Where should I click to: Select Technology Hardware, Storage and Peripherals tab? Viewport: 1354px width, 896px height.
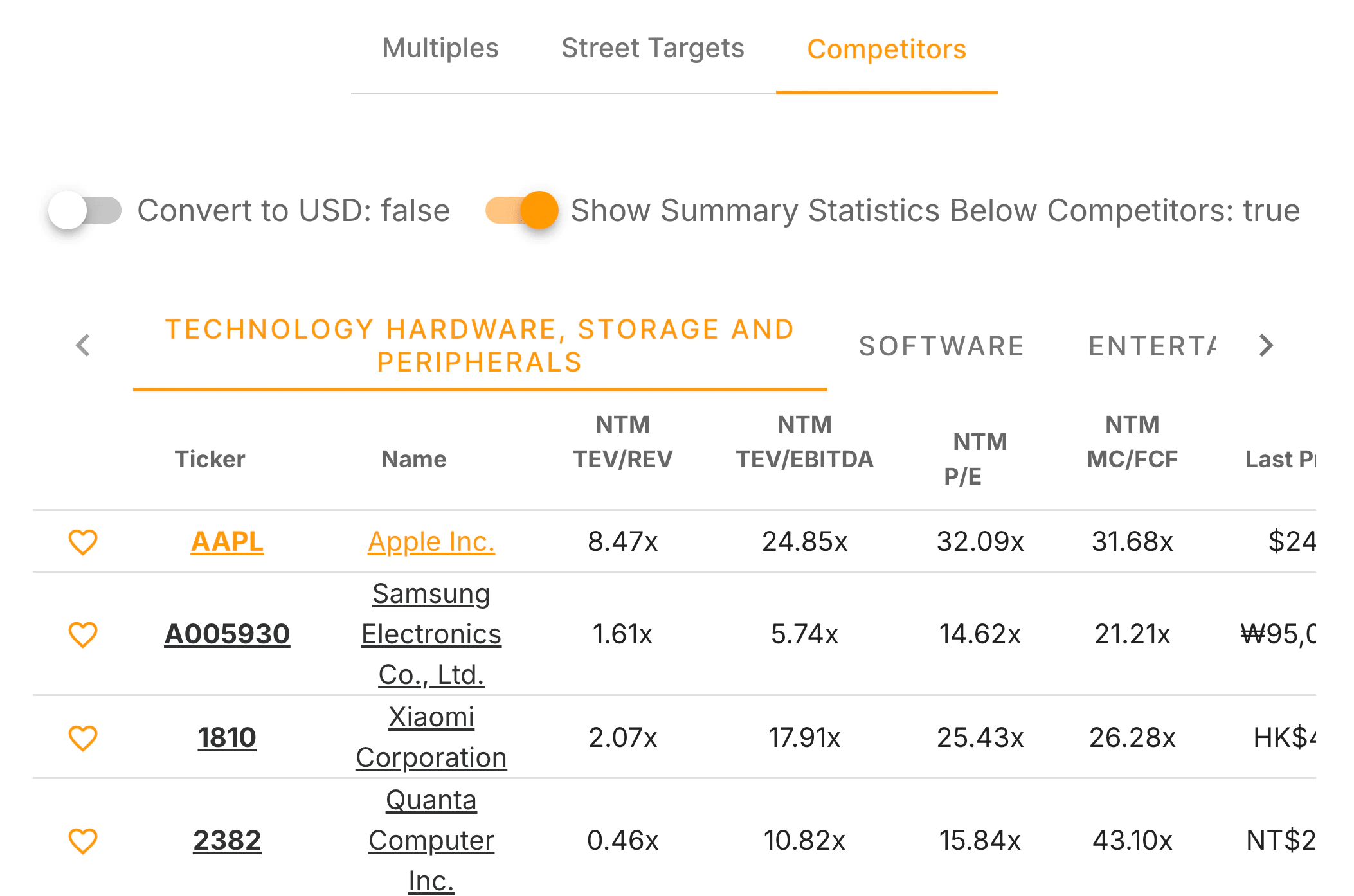[x=480, y=346]
